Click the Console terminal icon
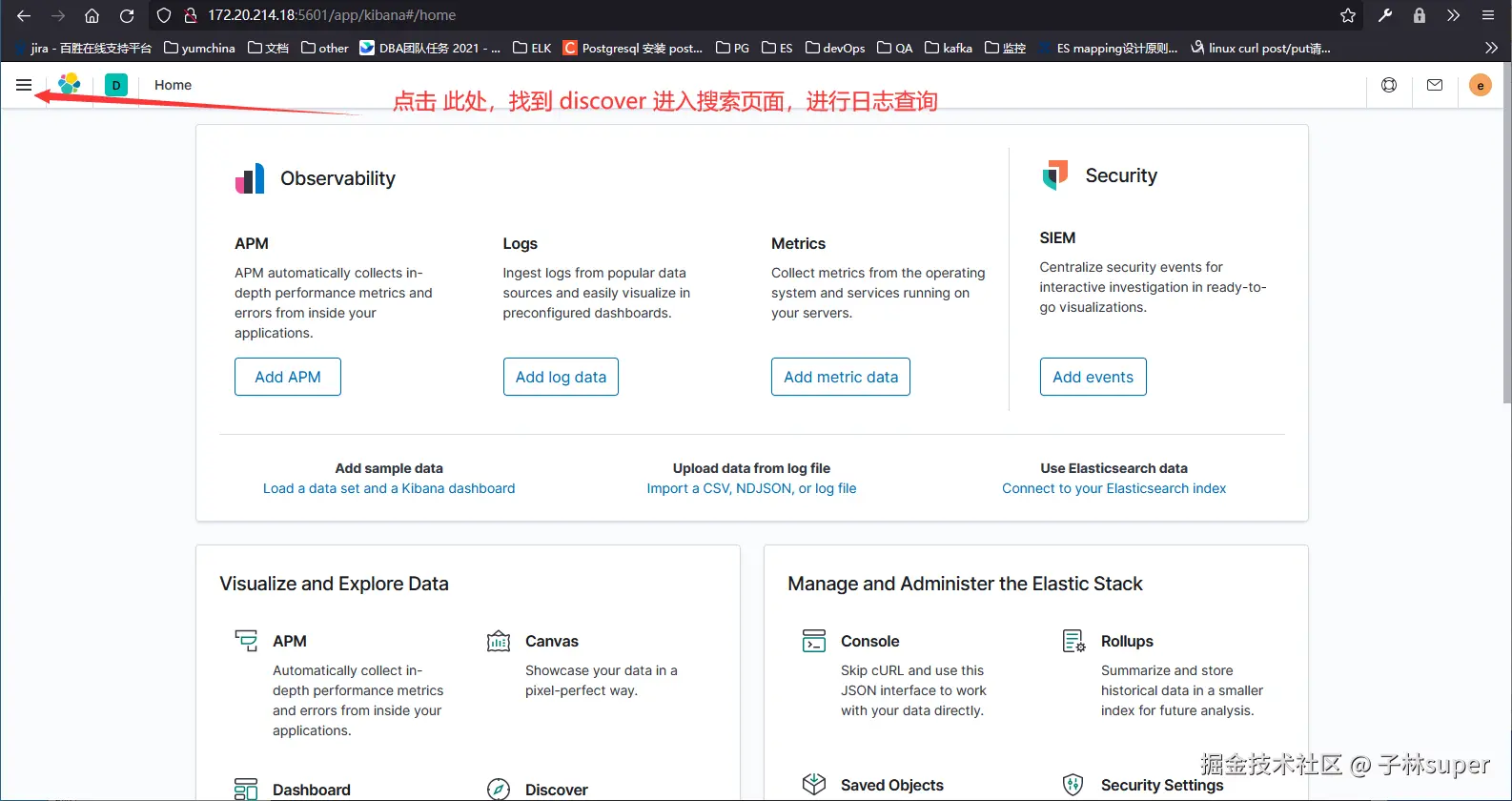 pyautogui.click(x=814, y=641)
